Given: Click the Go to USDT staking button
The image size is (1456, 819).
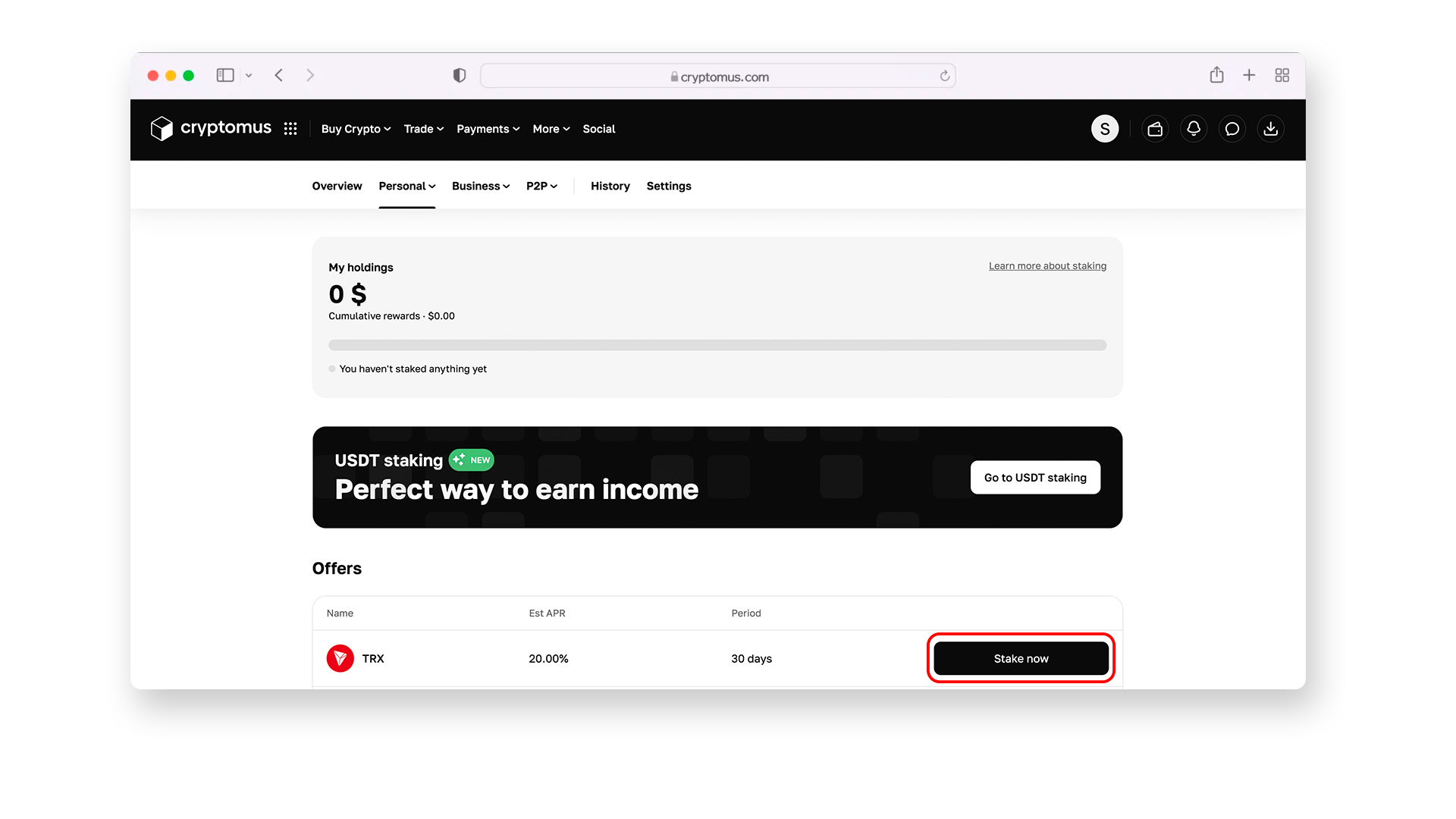Looking at the screenshot, I should click(x=1035, y=477).
